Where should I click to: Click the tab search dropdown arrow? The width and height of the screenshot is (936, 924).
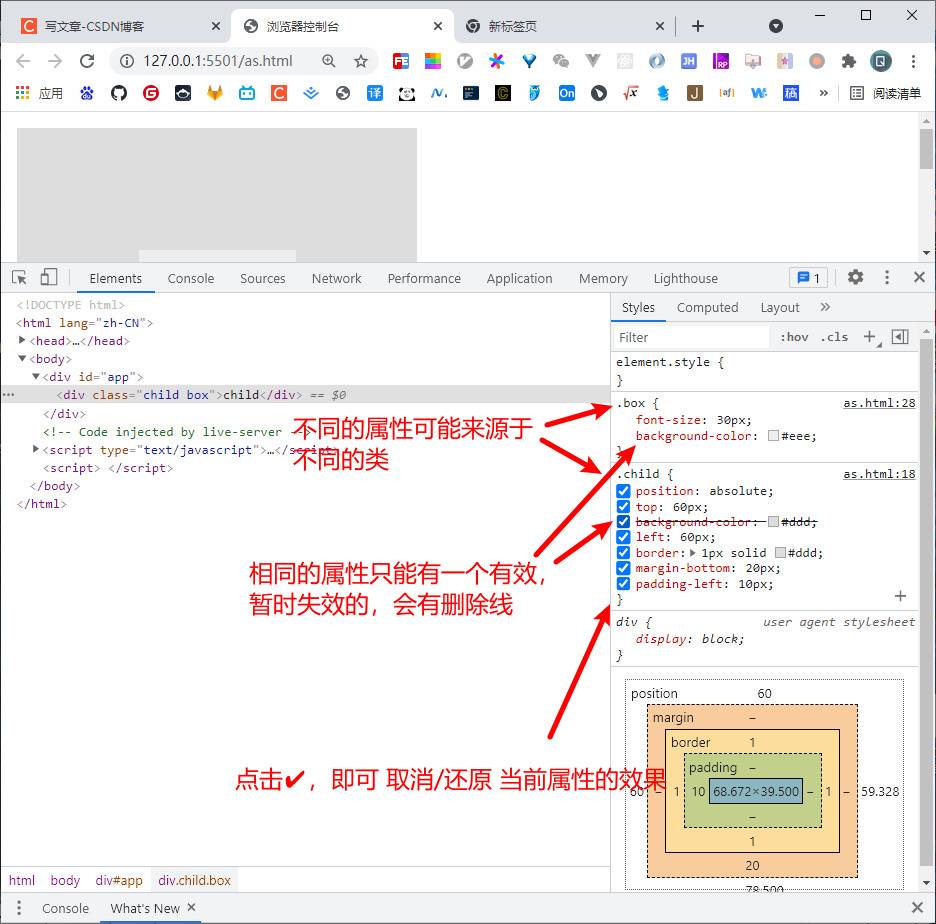775,26
